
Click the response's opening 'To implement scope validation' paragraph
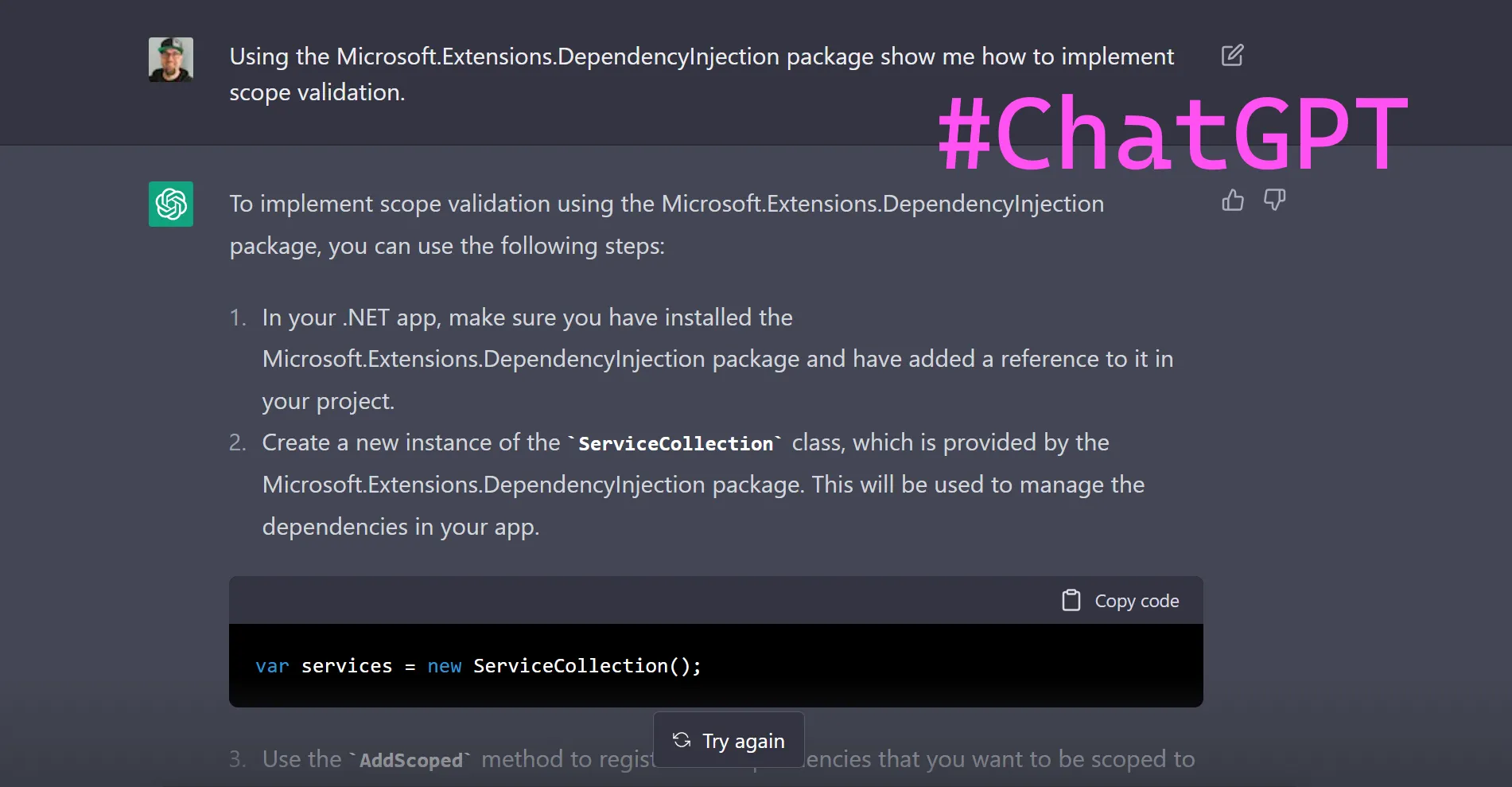pos(666,224)
